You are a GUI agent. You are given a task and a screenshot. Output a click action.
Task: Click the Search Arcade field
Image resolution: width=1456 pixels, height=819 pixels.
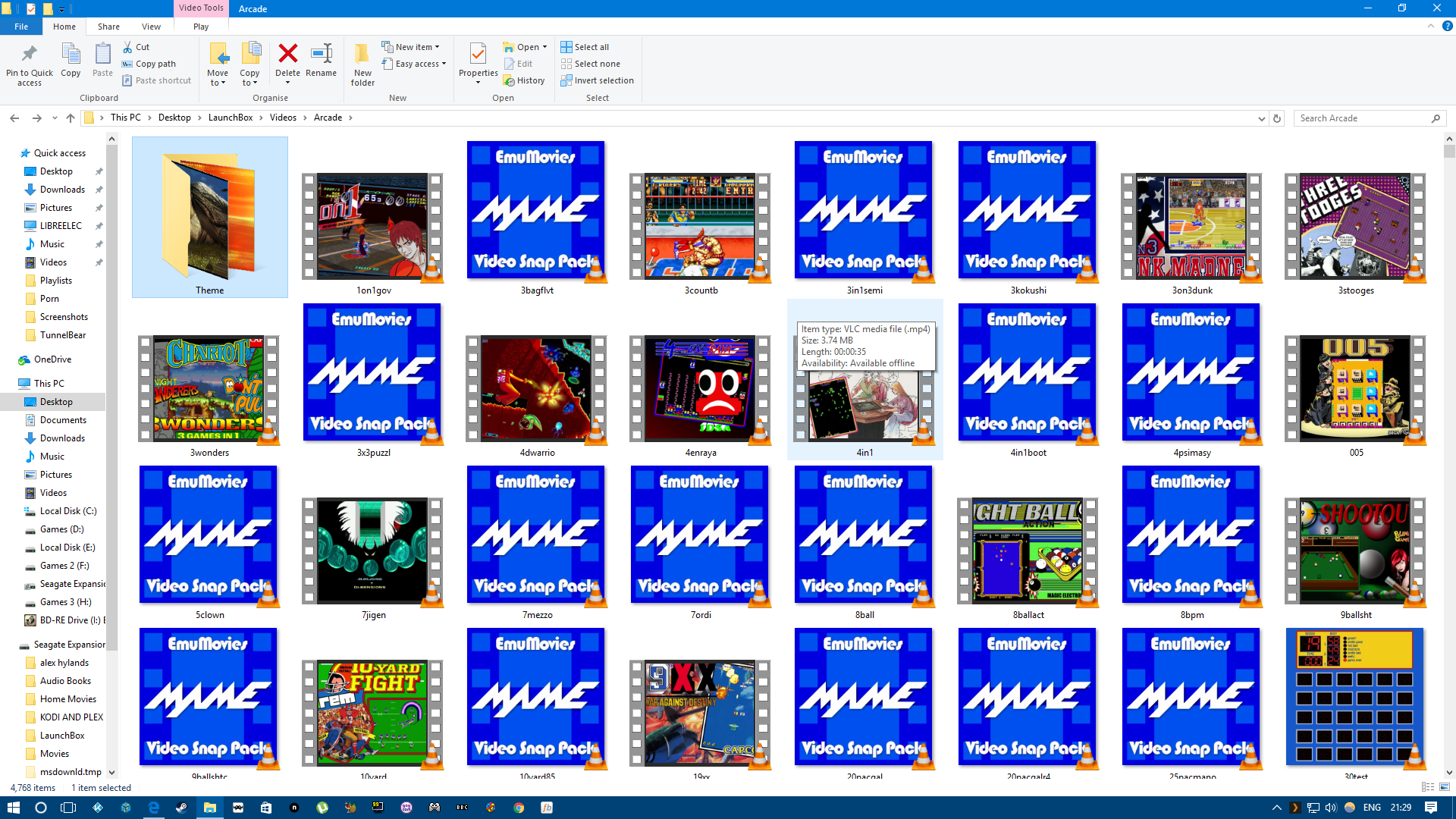(x=1361, y=118)
